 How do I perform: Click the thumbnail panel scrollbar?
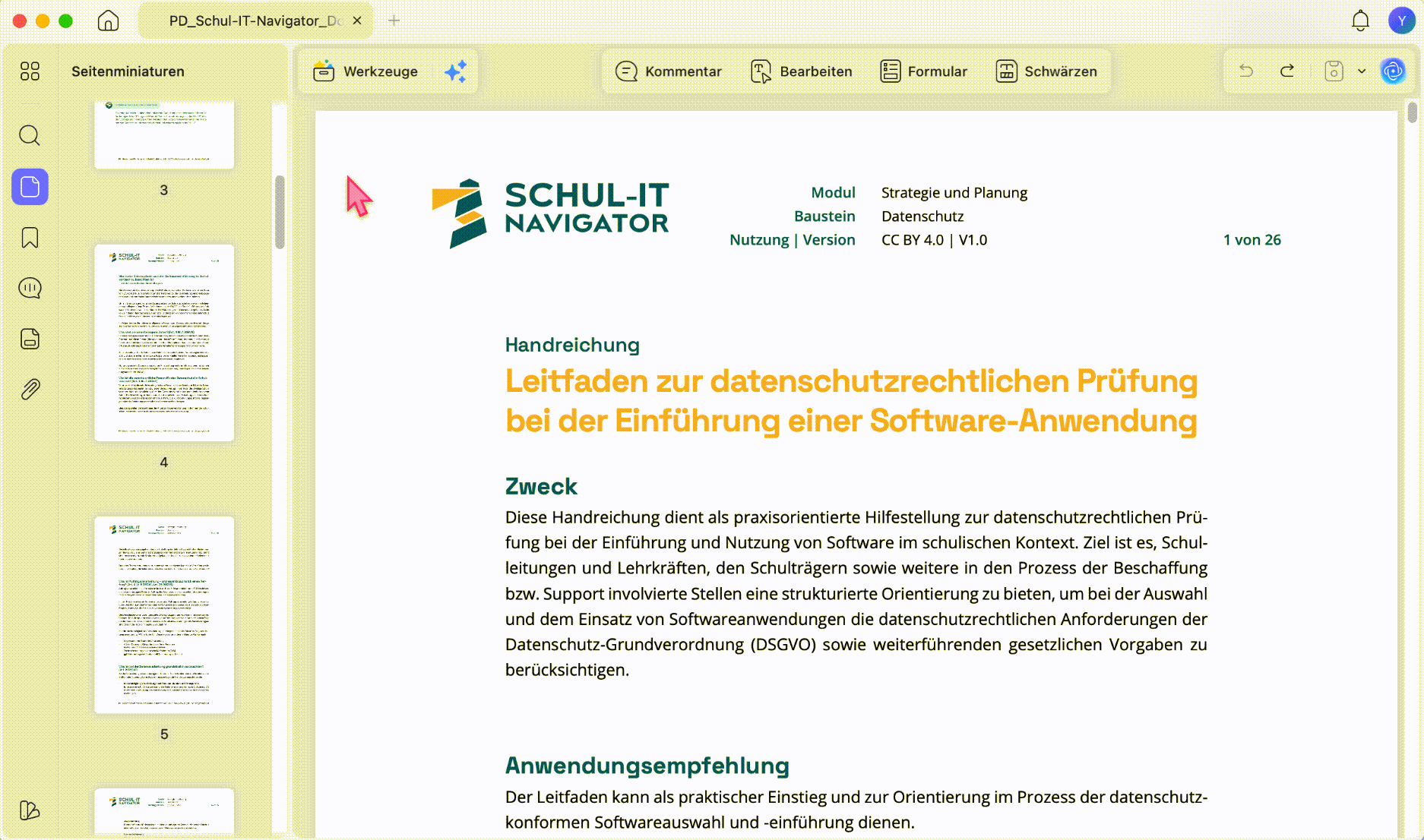click(280, 213)
